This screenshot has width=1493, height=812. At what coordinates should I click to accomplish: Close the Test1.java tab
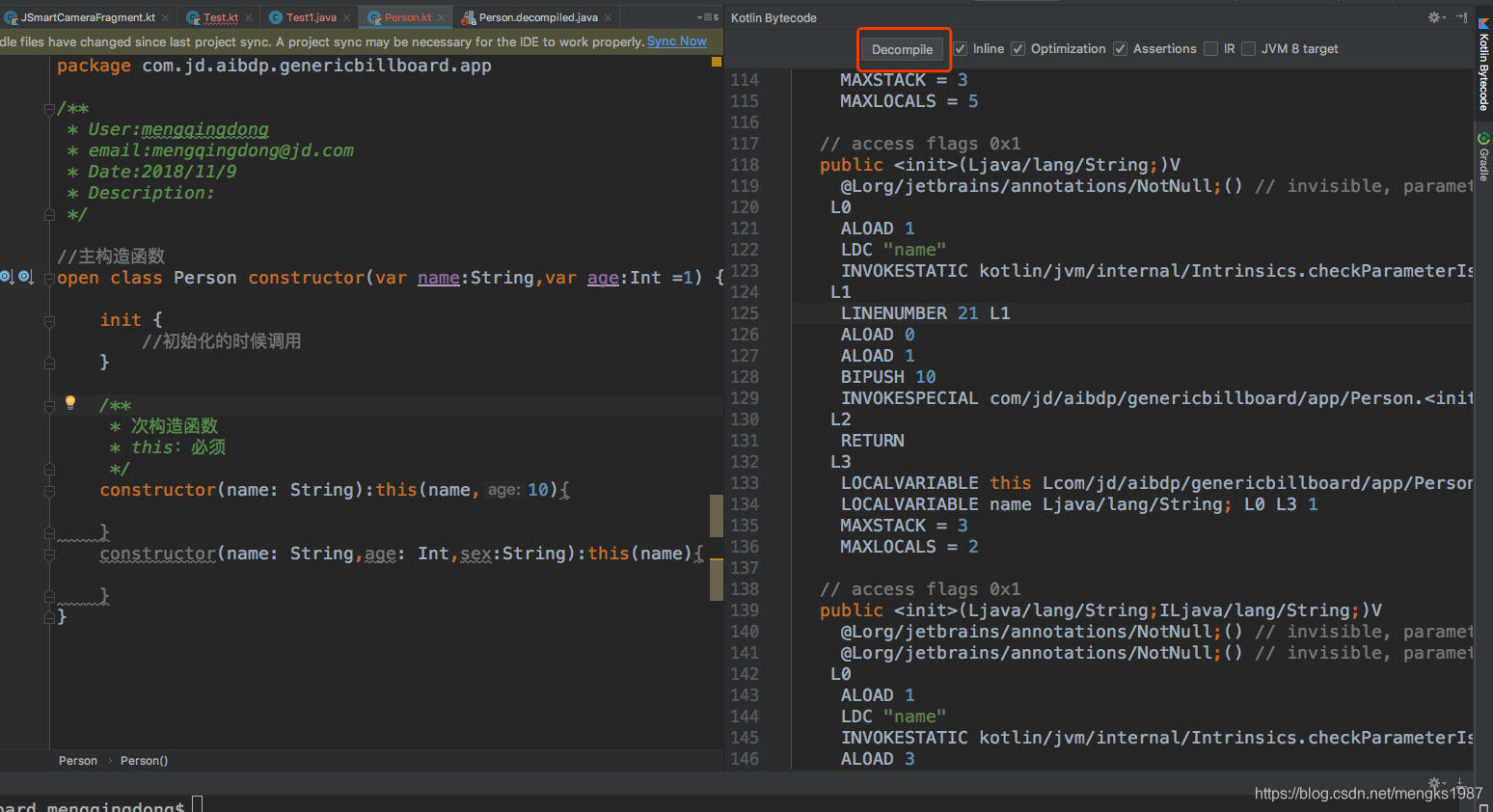coord(347,18)
